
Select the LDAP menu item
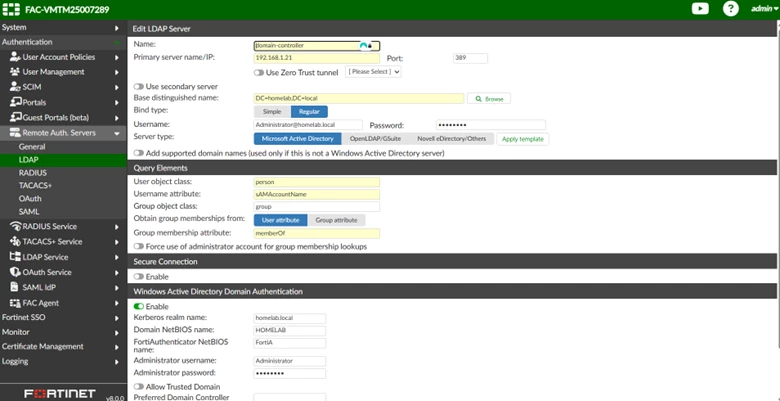click(x=63, y=160)
